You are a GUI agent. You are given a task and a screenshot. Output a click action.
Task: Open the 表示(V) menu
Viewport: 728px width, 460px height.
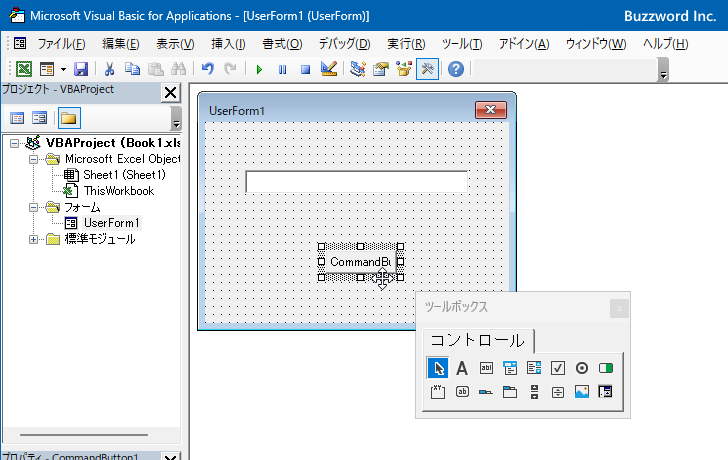pos(175,44)
